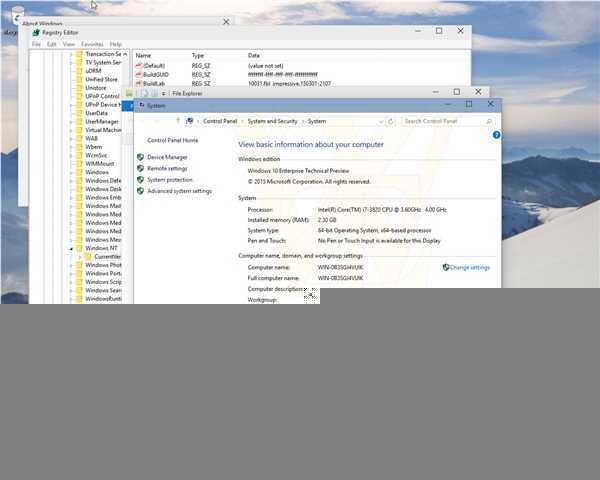
Task: Select the Windows Script registry key
Action: pyautogui.click(x=103, y=282)
